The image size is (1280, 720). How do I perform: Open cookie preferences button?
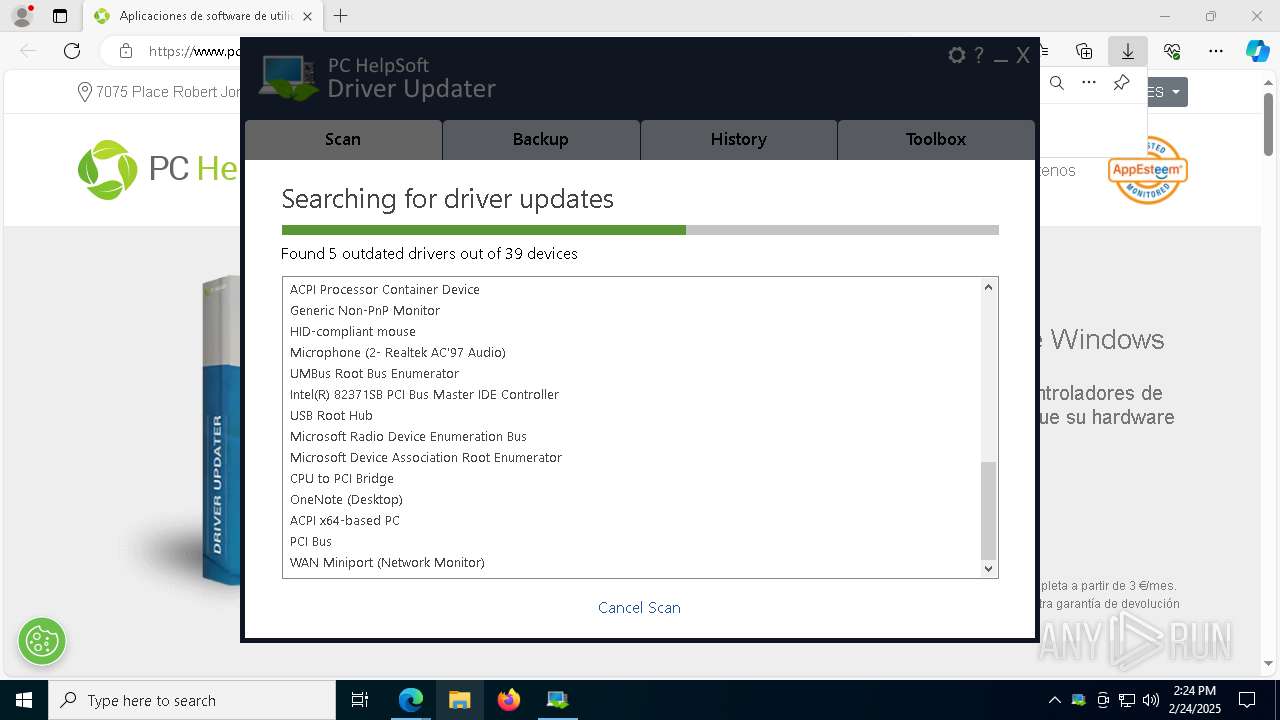pos(42,641)
